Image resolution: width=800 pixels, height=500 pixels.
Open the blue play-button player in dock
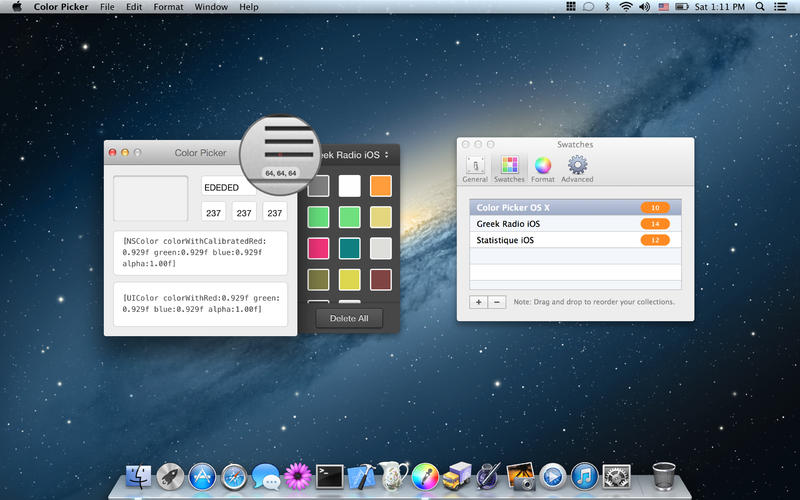[553, 477]
